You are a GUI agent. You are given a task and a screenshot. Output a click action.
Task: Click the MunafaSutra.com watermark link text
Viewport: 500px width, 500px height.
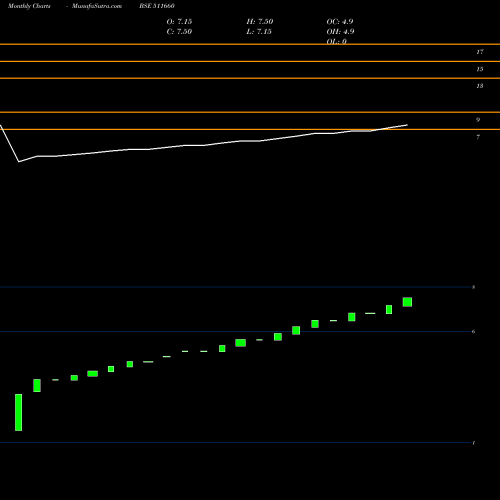tap(97, 6)
